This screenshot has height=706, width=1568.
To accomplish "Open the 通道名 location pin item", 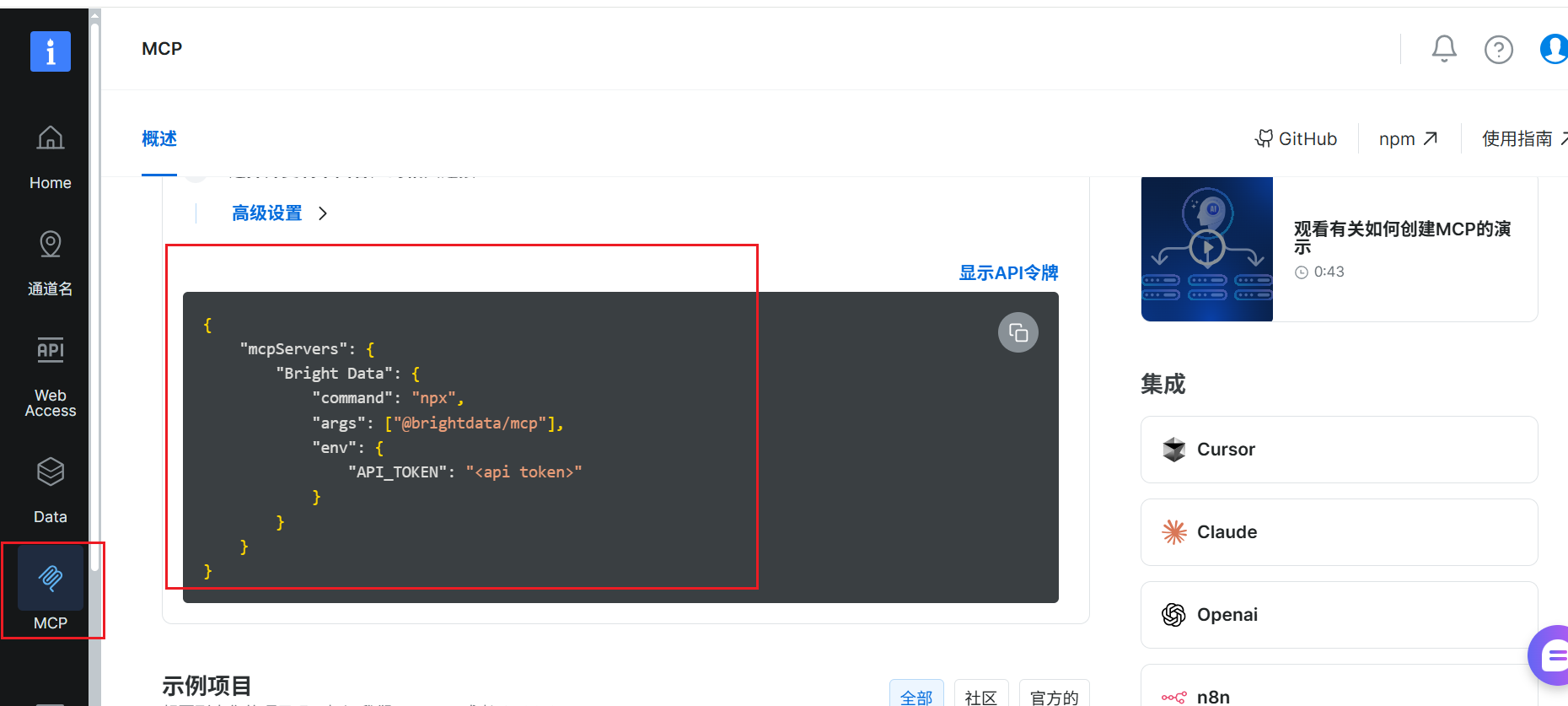I will tap(51, 264).
